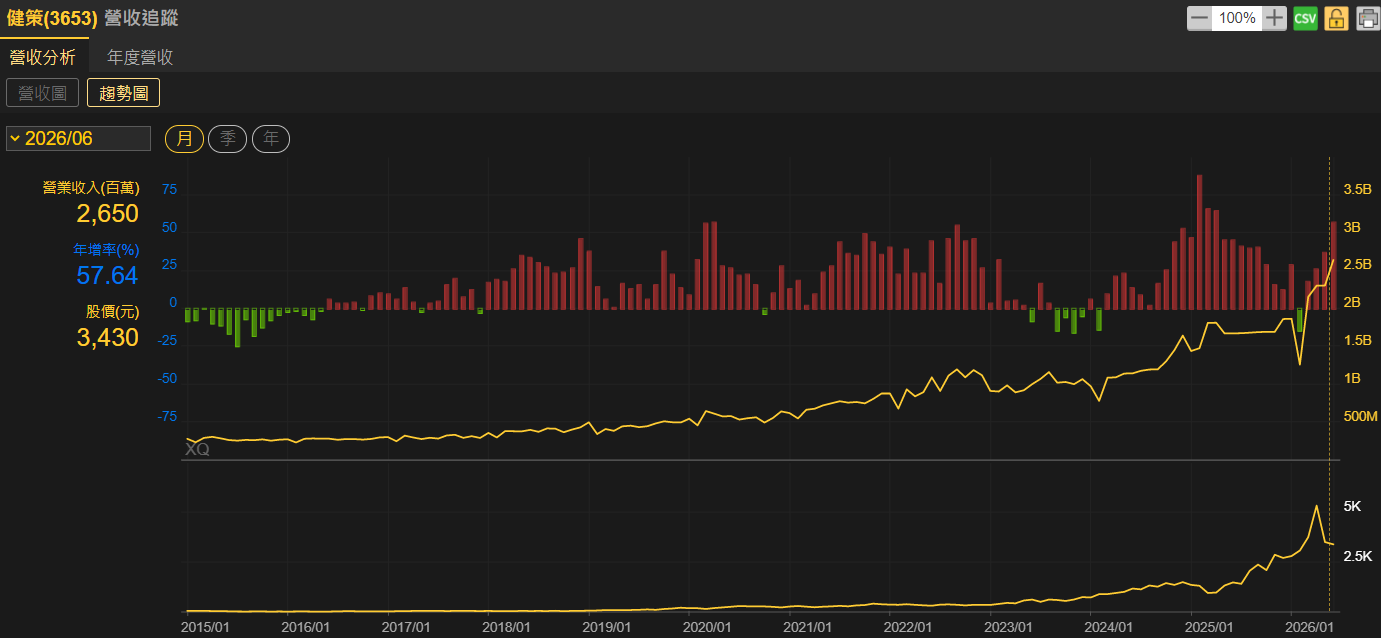The height and width of the screenshot is (638, 1381).
Task: Open the 2026/06 date dropdown
Action: click(x=78, y=138)
